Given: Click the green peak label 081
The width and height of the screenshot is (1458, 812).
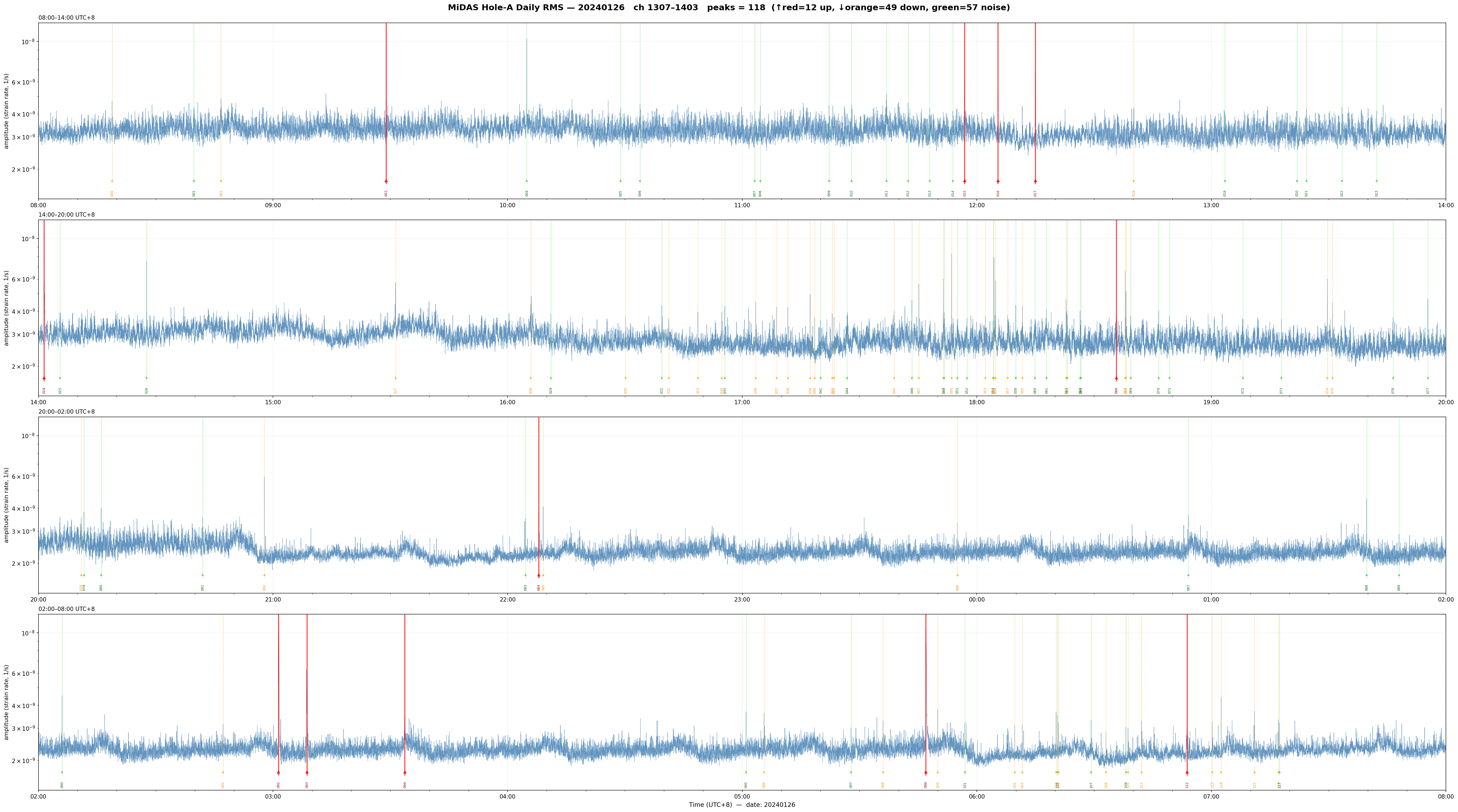Looking at the screenshot, I should 203,587.
